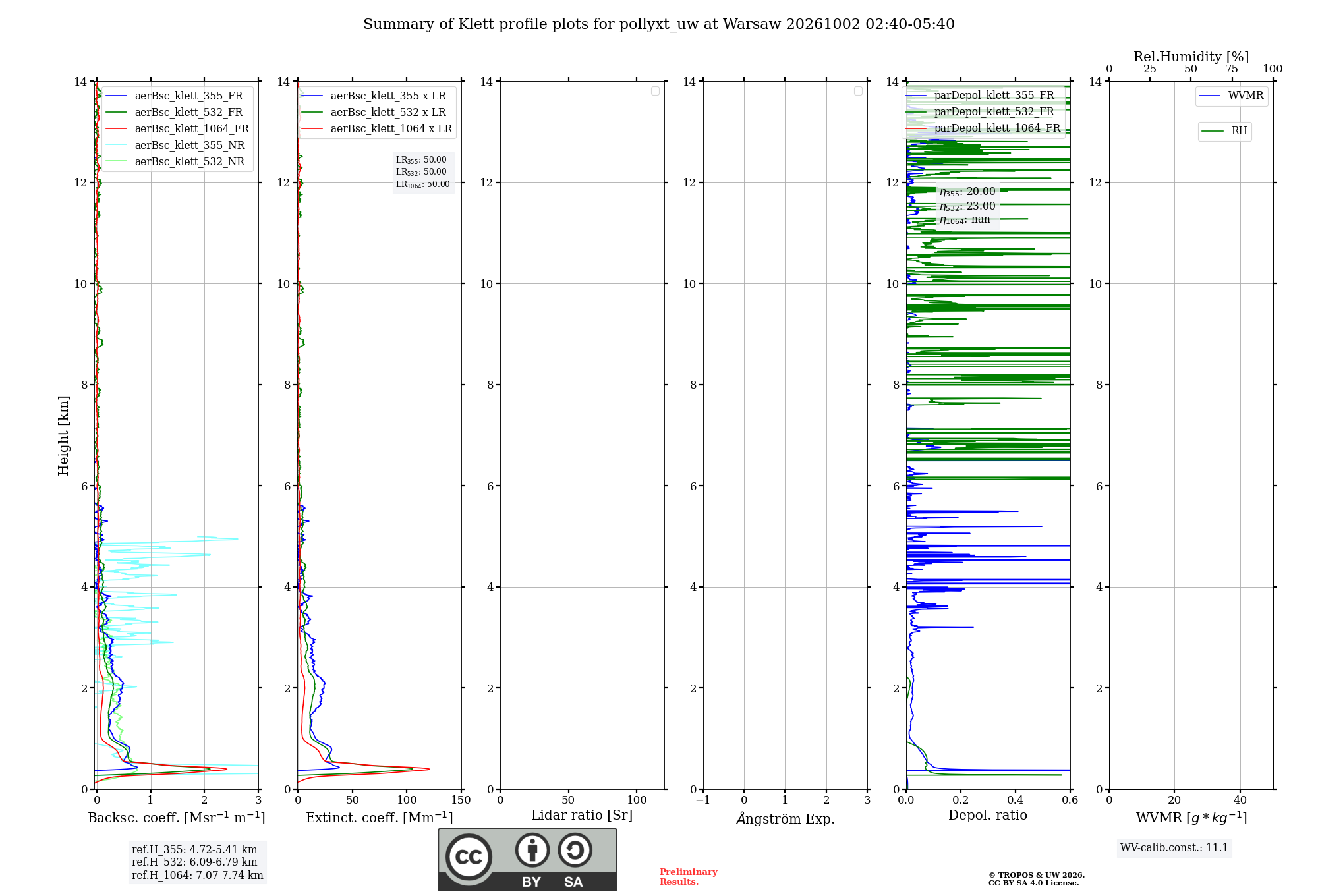Click the empty legend box in Lidar ratio panel
This screenshot has width=1318, height=896.
pyautogui.click(x=655, y=91)
